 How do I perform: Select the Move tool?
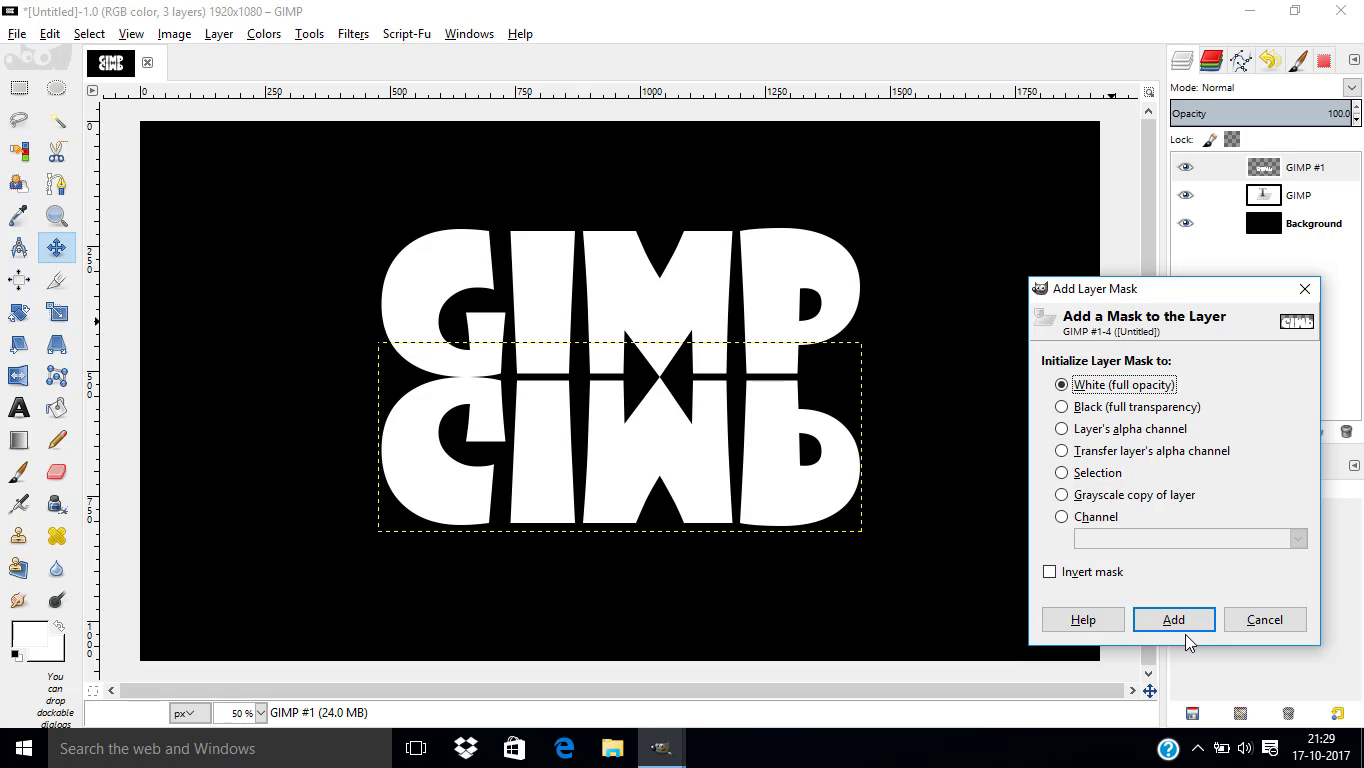[x=57, y=248]
